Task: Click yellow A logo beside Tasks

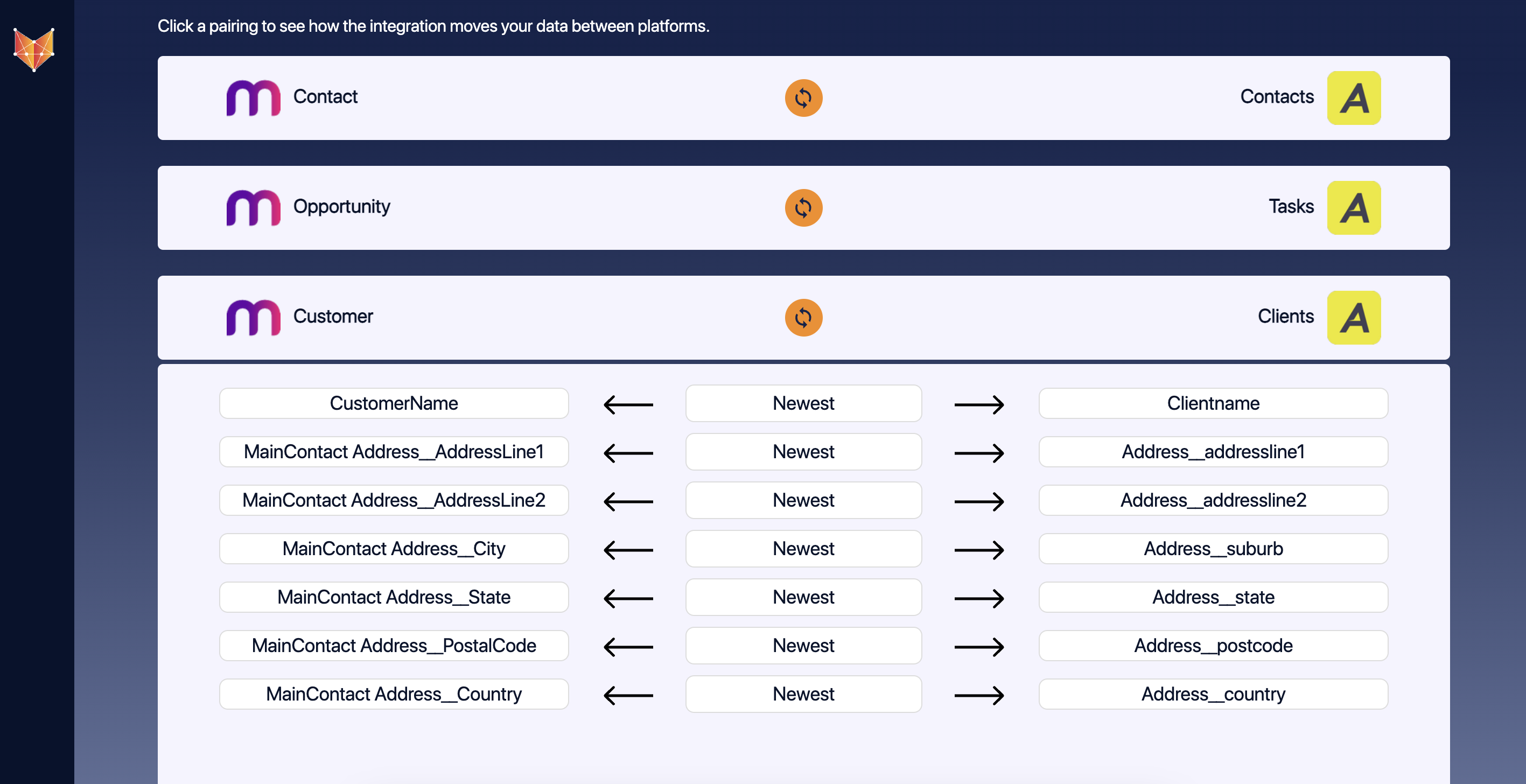Action: (x=1353, y=207)
